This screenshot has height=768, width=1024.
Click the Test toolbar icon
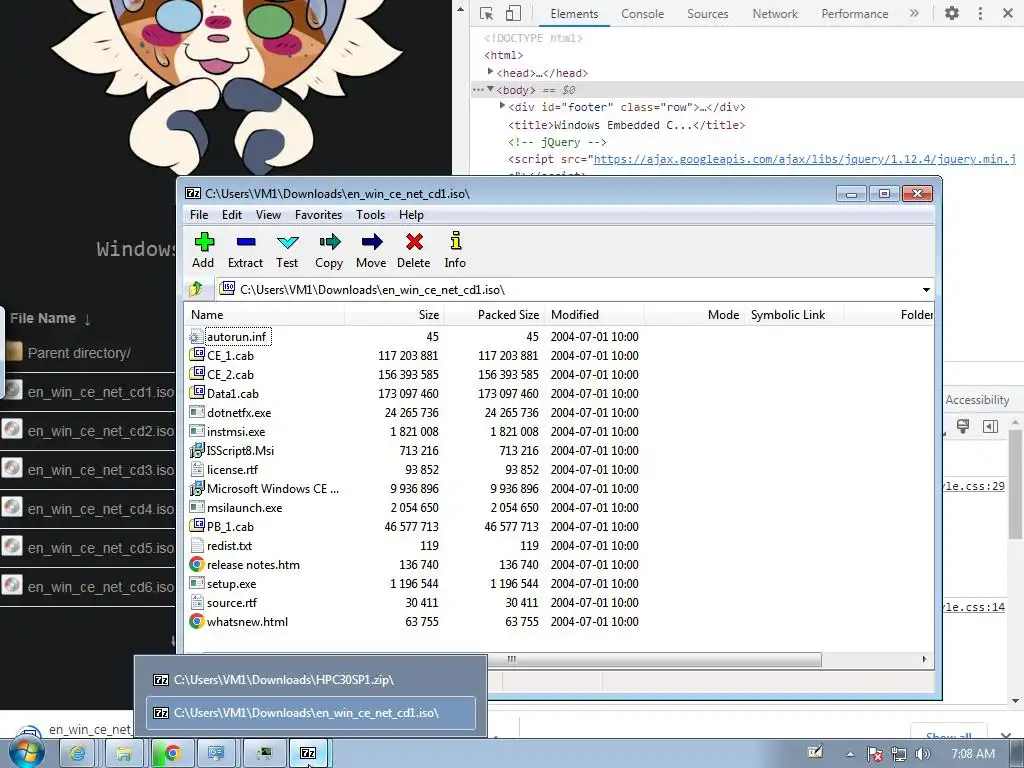point(287,250)
